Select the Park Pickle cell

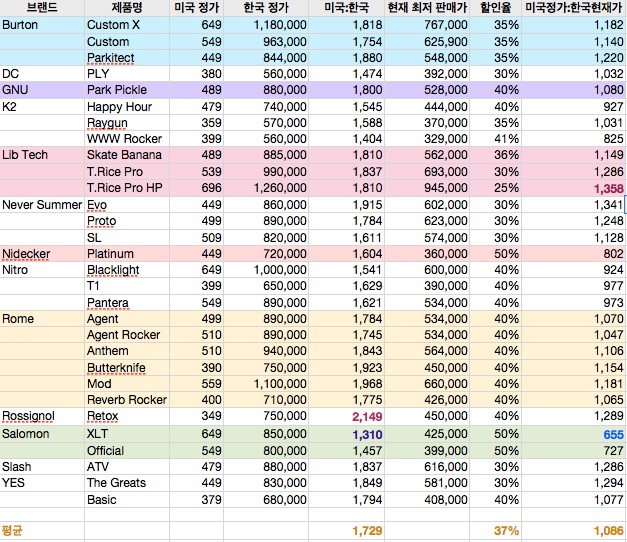[x=127, y=90]
